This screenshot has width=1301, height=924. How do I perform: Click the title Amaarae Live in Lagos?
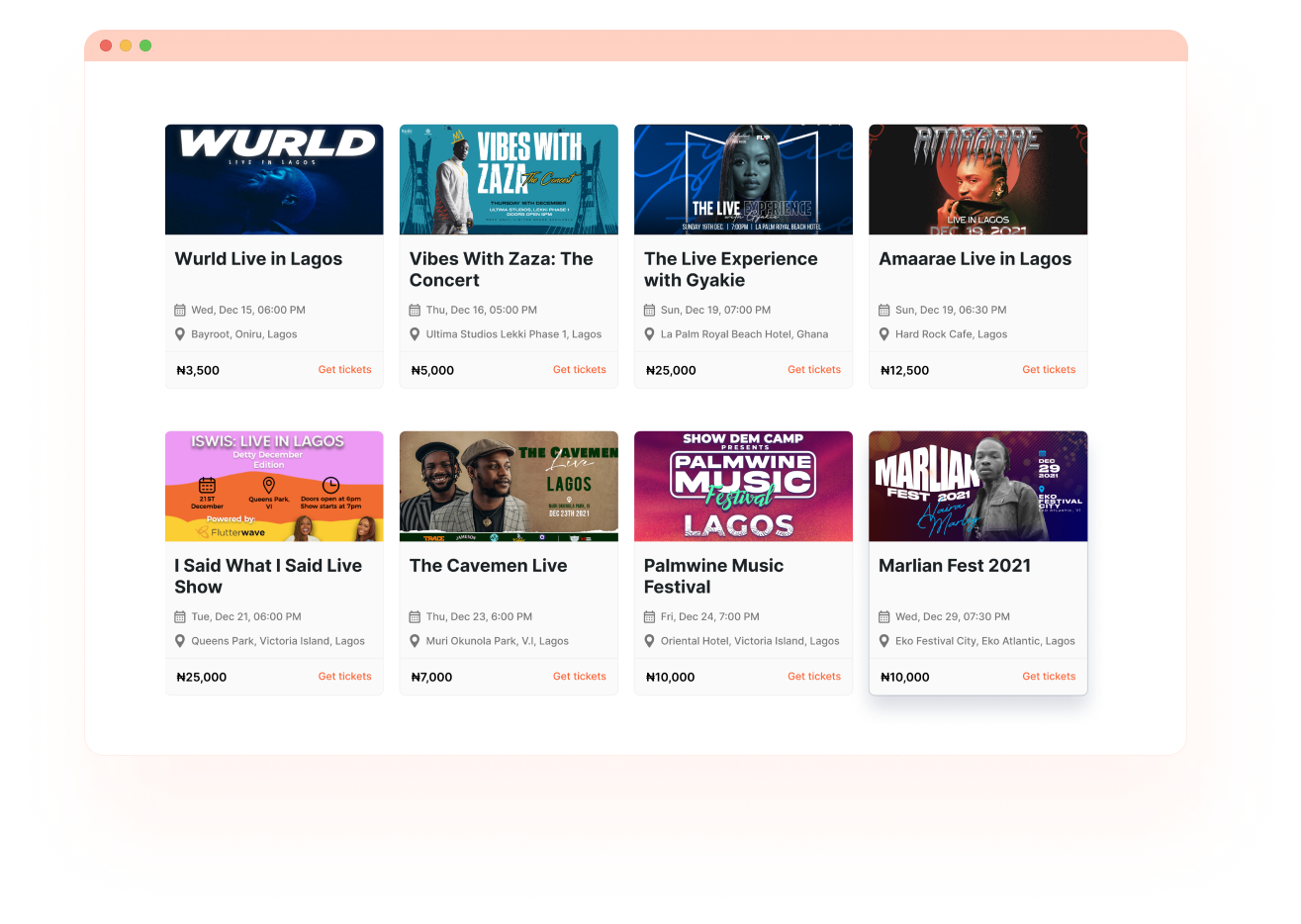click(975, 259)
